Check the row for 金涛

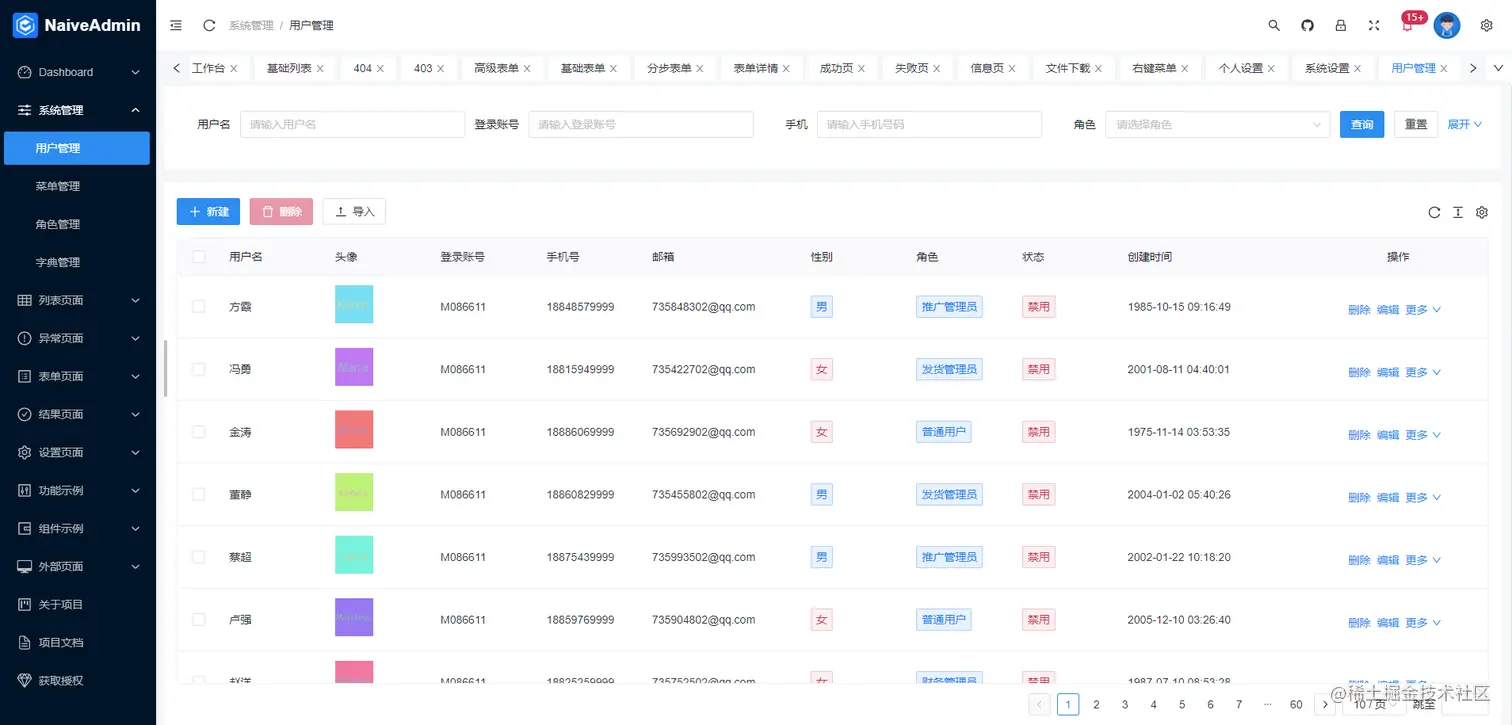pos(198,432)
